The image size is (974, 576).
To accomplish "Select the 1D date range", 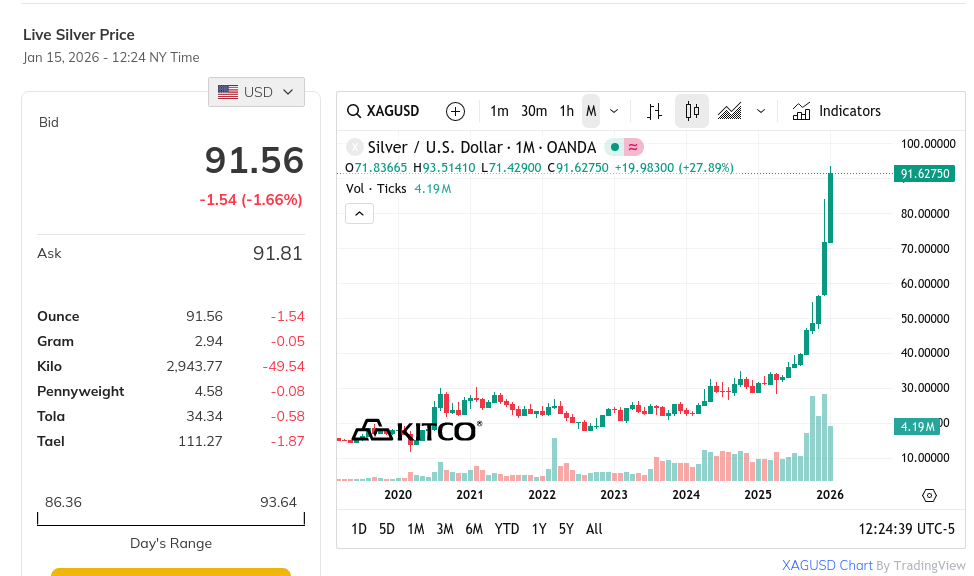I will (x=359, y=529).
